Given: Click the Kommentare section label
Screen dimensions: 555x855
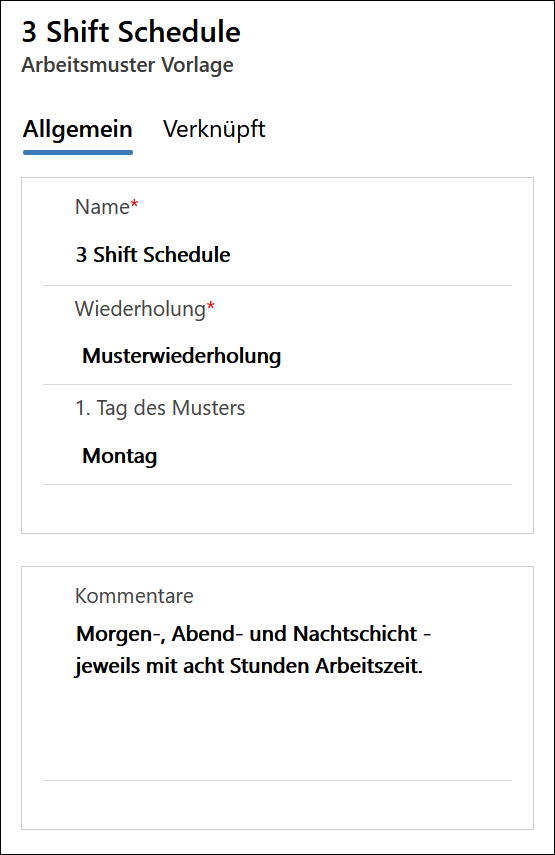Looking at the screenshot, I should tap(134, 596).
